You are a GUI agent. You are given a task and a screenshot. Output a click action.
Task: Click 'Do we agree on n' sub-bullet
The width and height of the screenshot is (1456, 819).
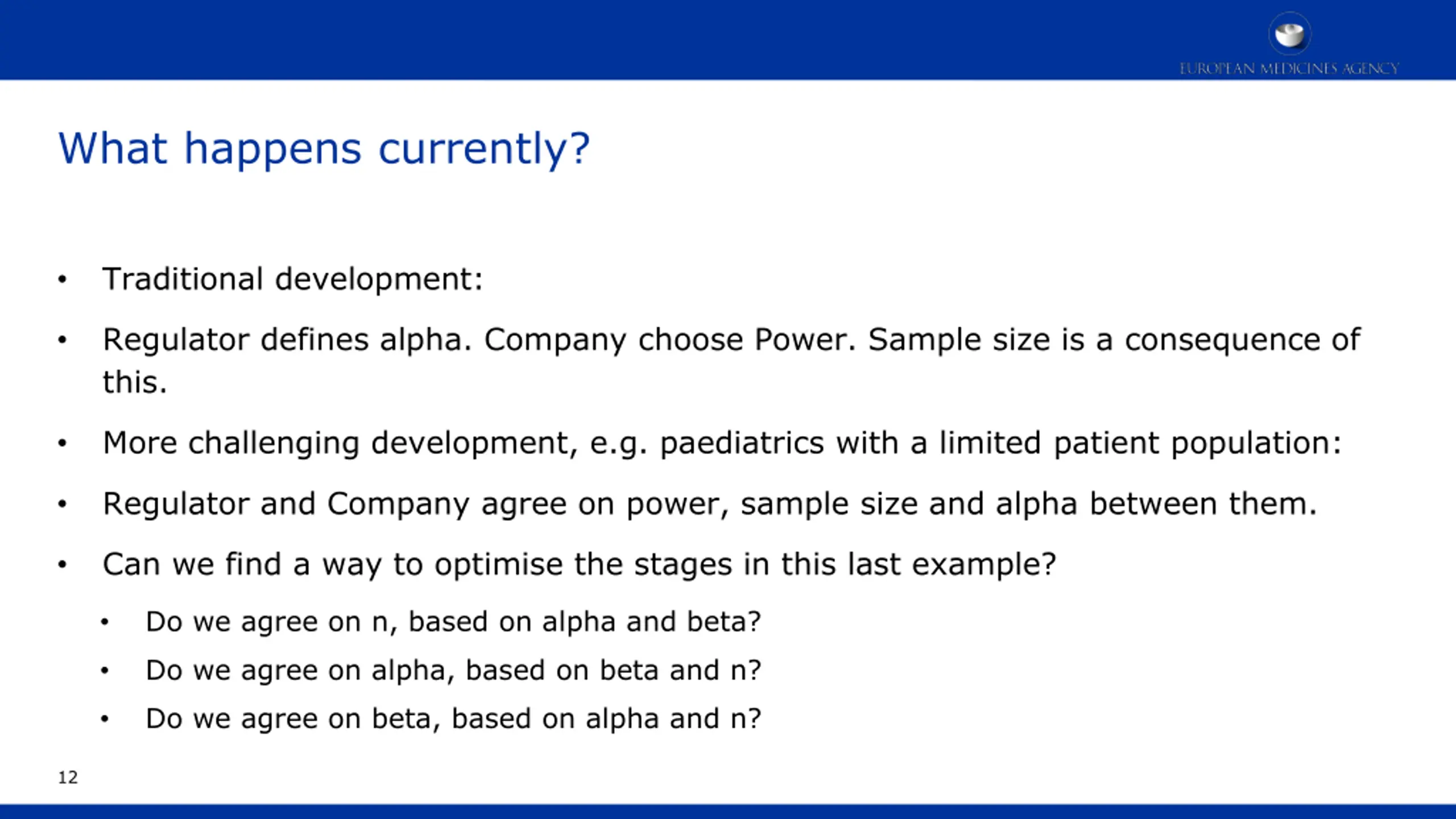pyautogui.click(x=453, y=622)
